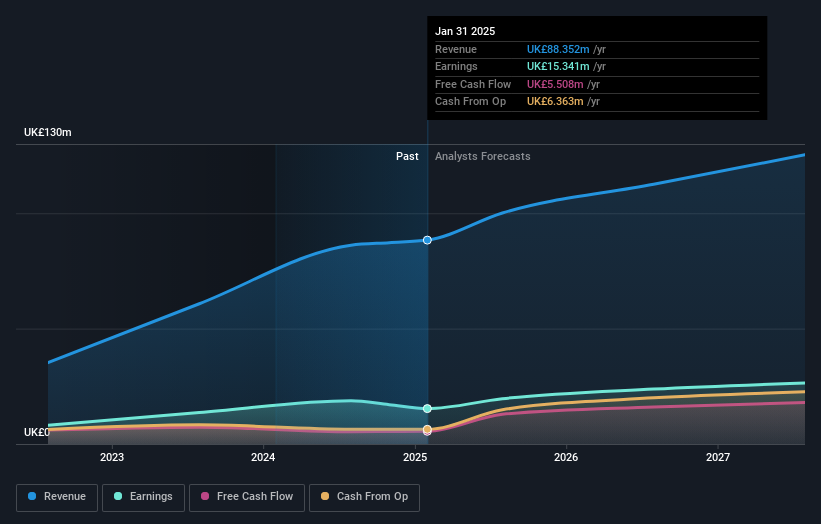The image size is (821, 524).
Task: Toggle the Revenue legend button
Action: 57,497
